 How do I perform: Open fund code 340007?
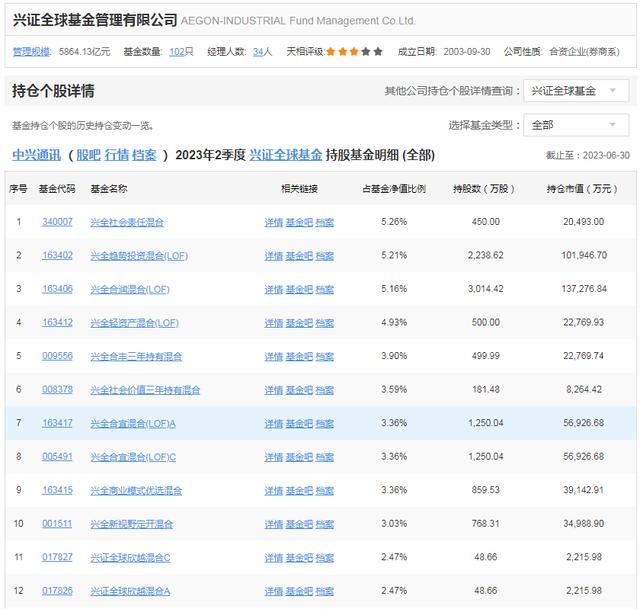pos(57,222)
